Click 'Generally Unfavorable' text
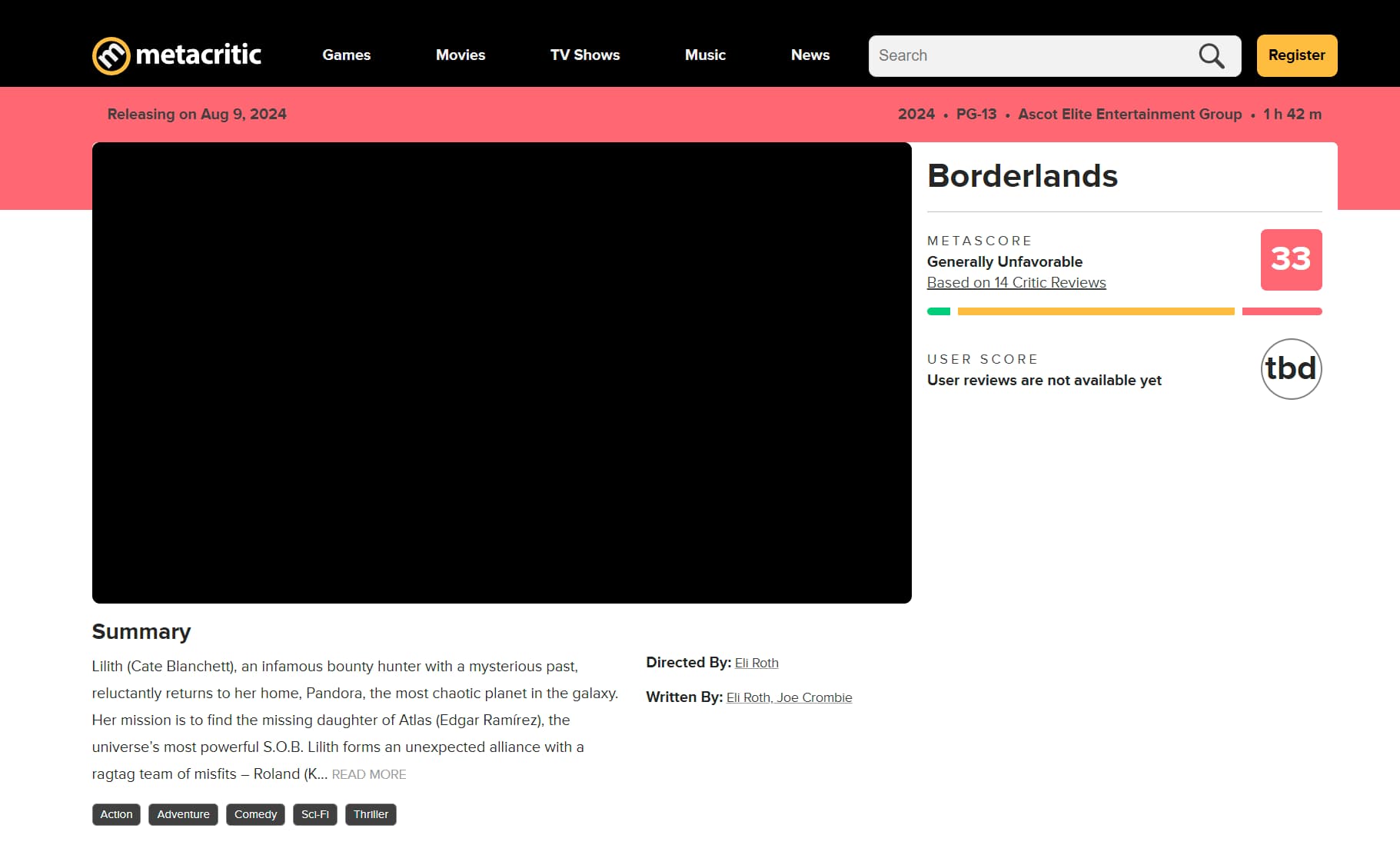Viewport: 1400px width, 855px height. click(1005, 261)
